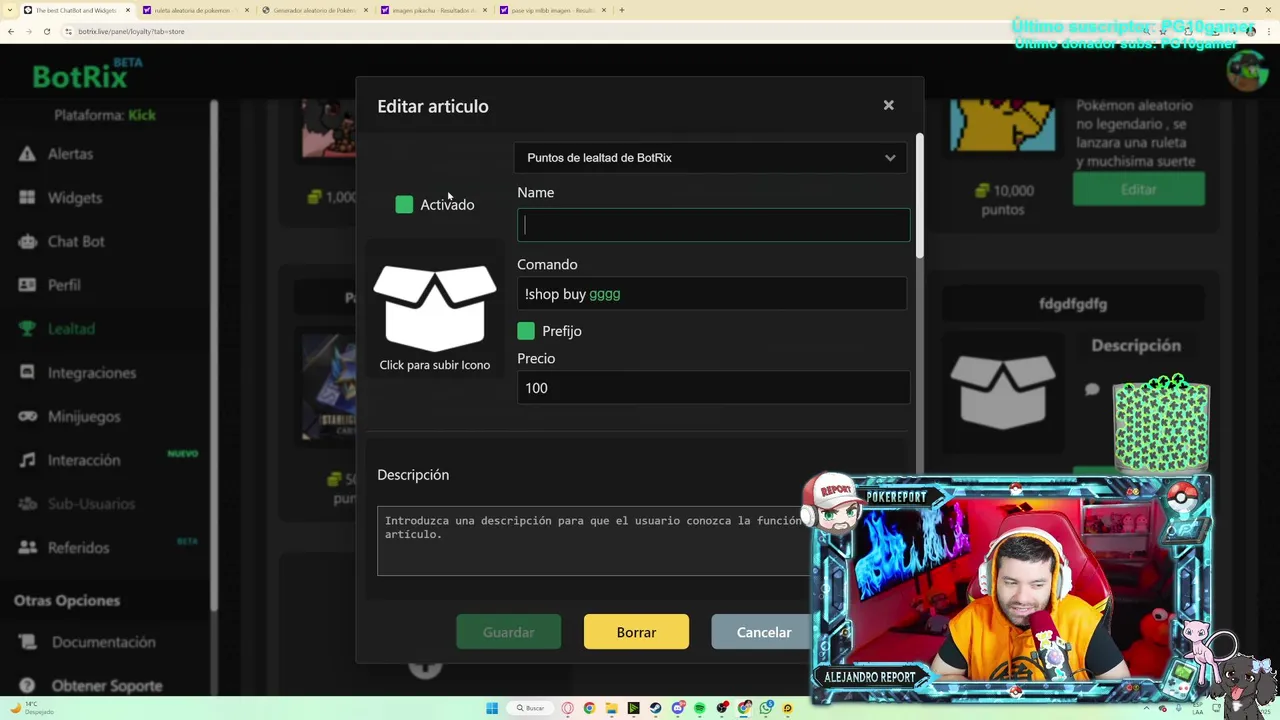
Task: Open Documentación in Otras Opciones
Action: click(x=103, y=642)
